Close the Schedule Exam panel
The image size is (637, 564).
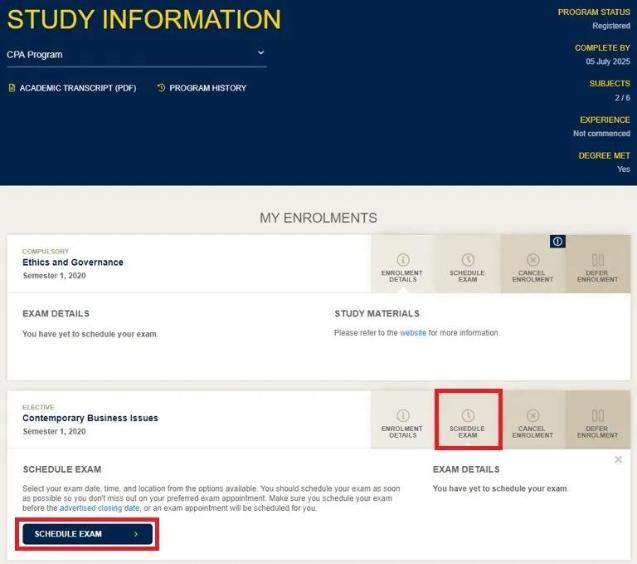coord(618,460)
